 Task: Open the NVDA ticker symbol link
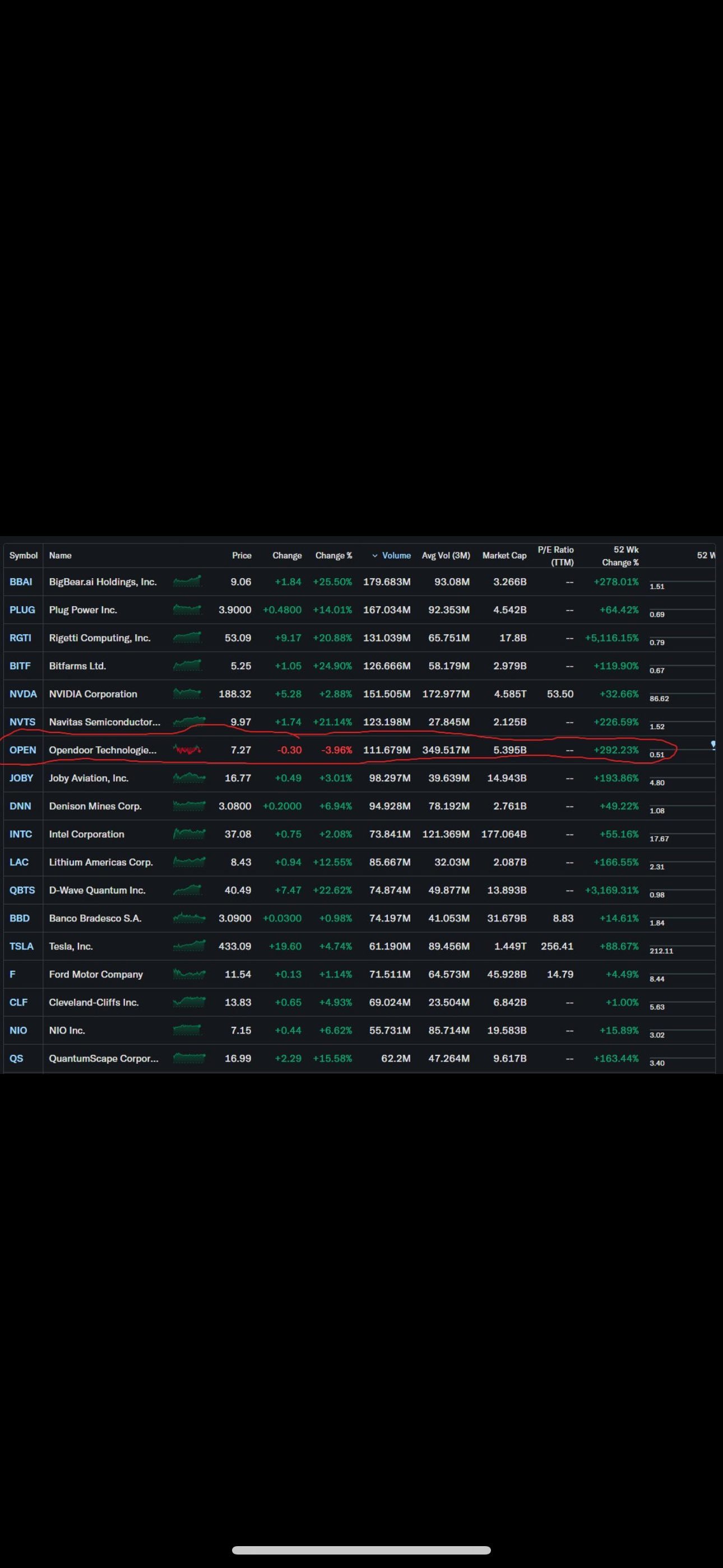pyautogui.click(x=23, y=694)
